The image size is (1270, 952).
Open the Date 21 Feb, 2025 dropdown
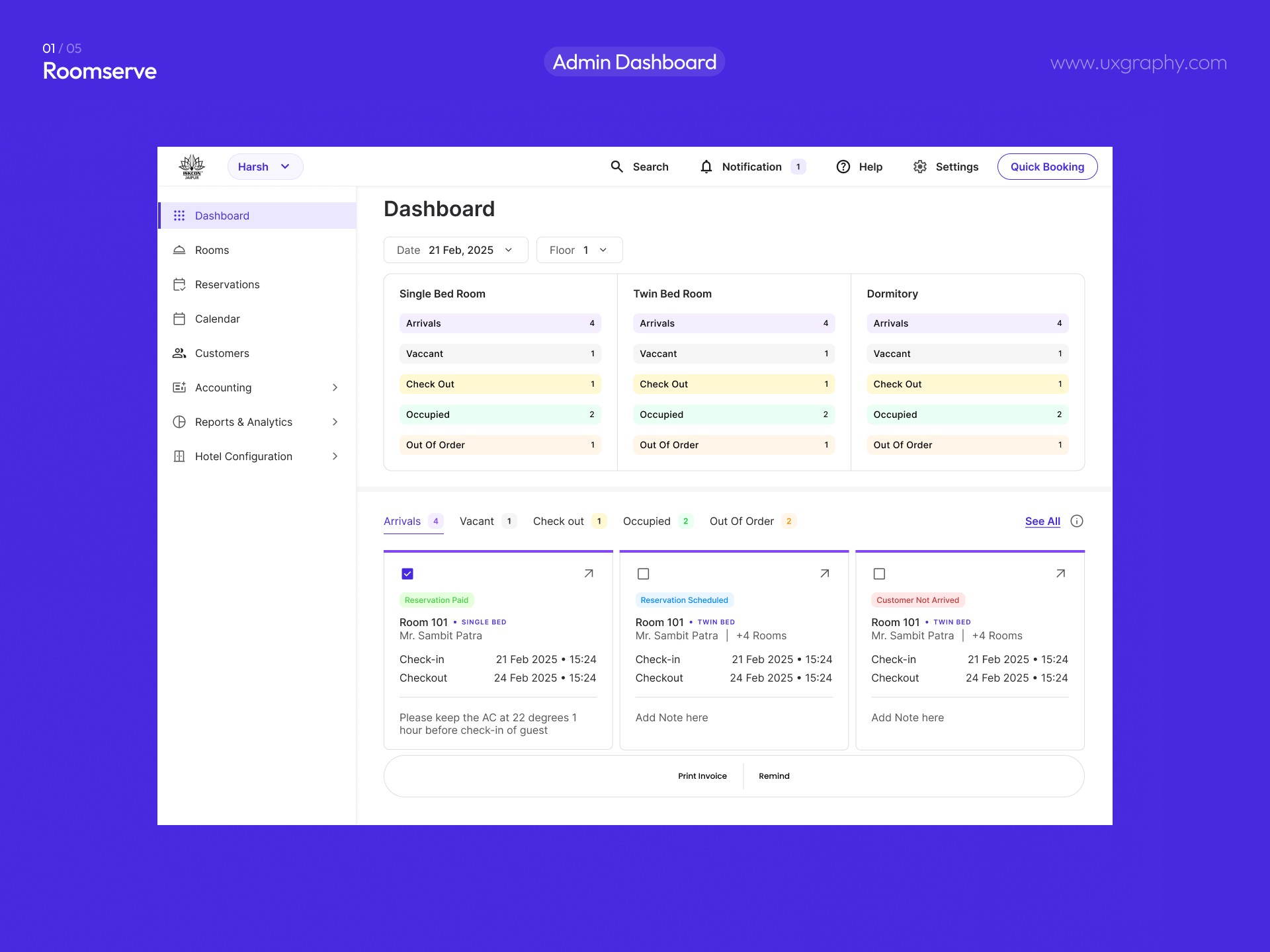coord(455,250)
